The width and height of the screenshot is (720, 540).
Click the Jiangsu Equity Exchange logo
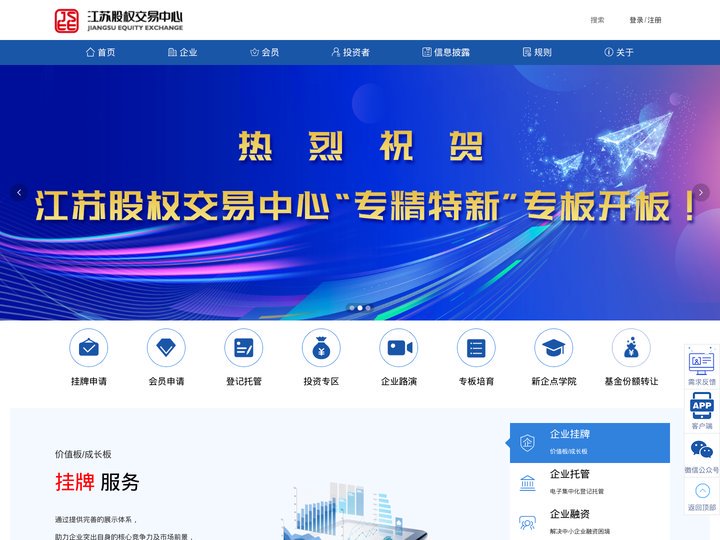coord(118,21)
